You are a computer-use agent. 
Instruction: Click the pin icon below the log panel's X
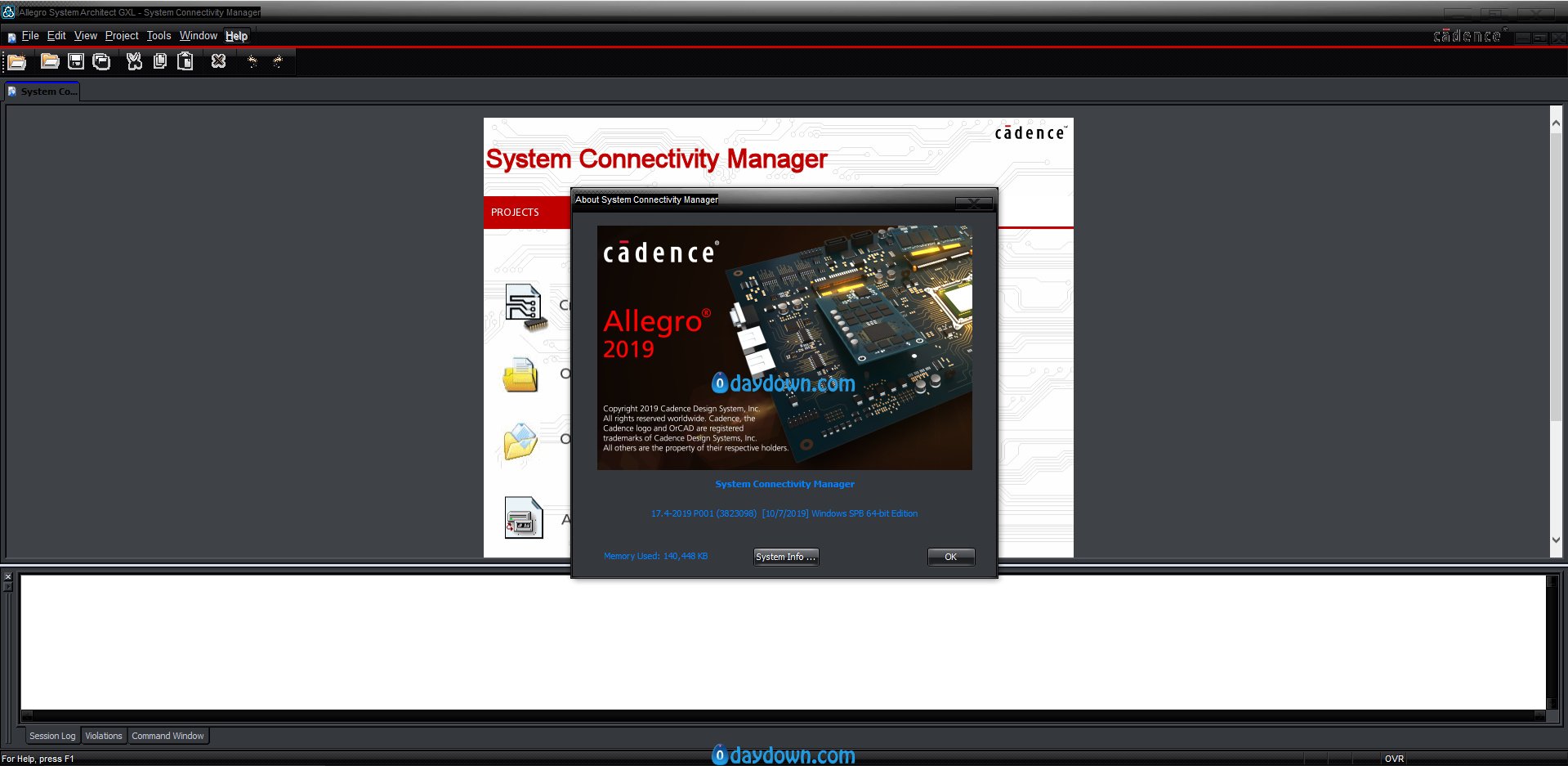point(8,587)
